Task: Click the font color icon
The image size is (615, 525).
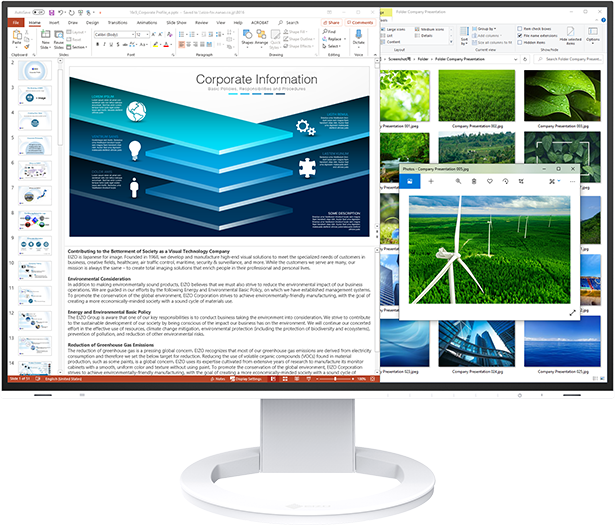Action: click(166, 44)
